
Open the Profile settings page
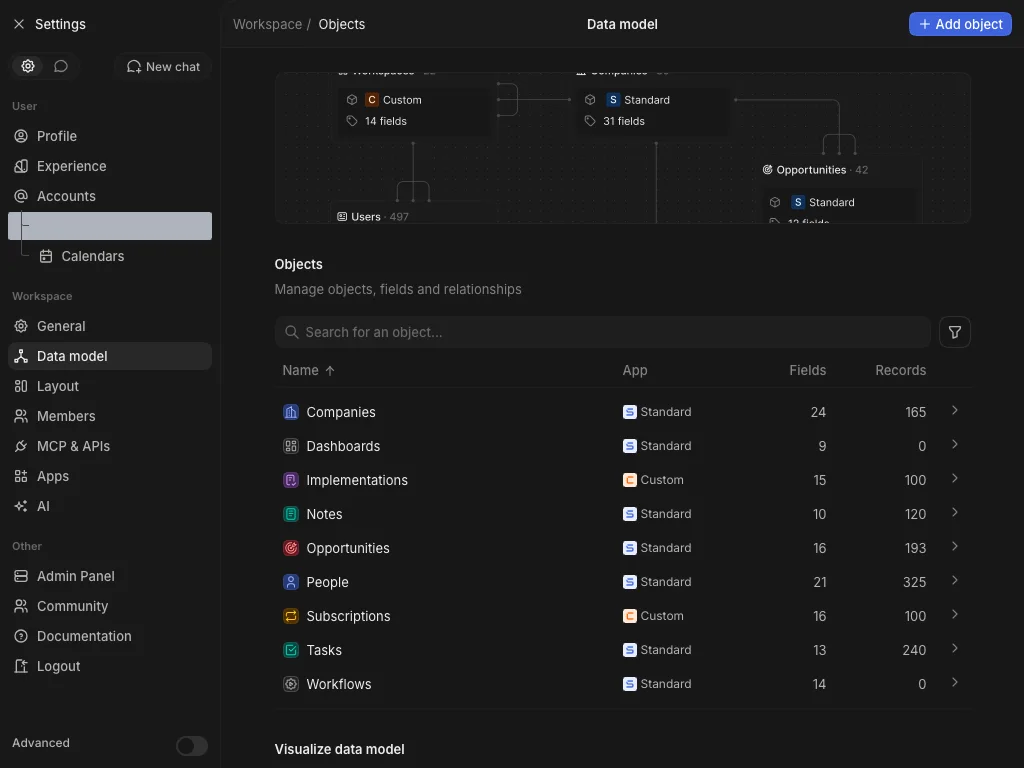coord(110,136)
